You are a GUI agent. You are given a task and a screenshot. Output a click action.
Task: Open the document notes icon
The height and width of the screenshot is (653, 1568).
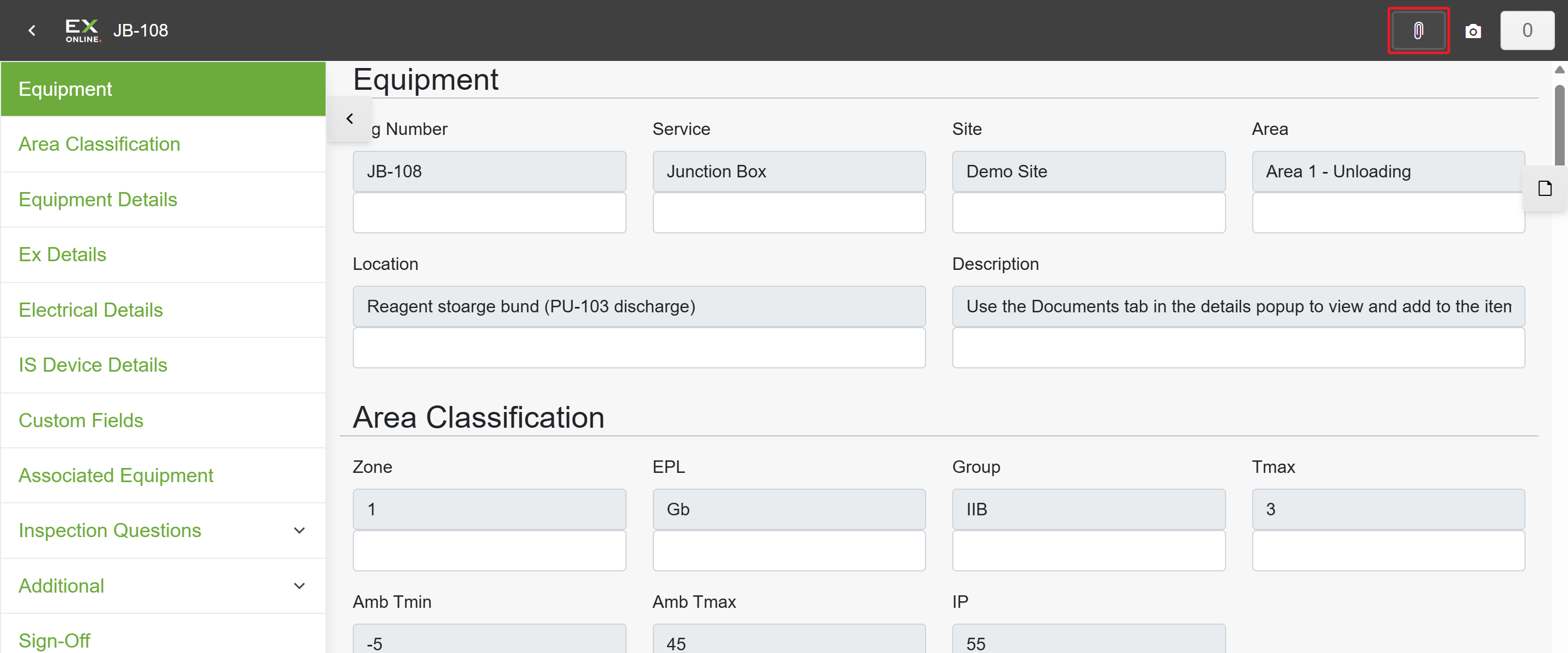click(x=1545, y=189)
